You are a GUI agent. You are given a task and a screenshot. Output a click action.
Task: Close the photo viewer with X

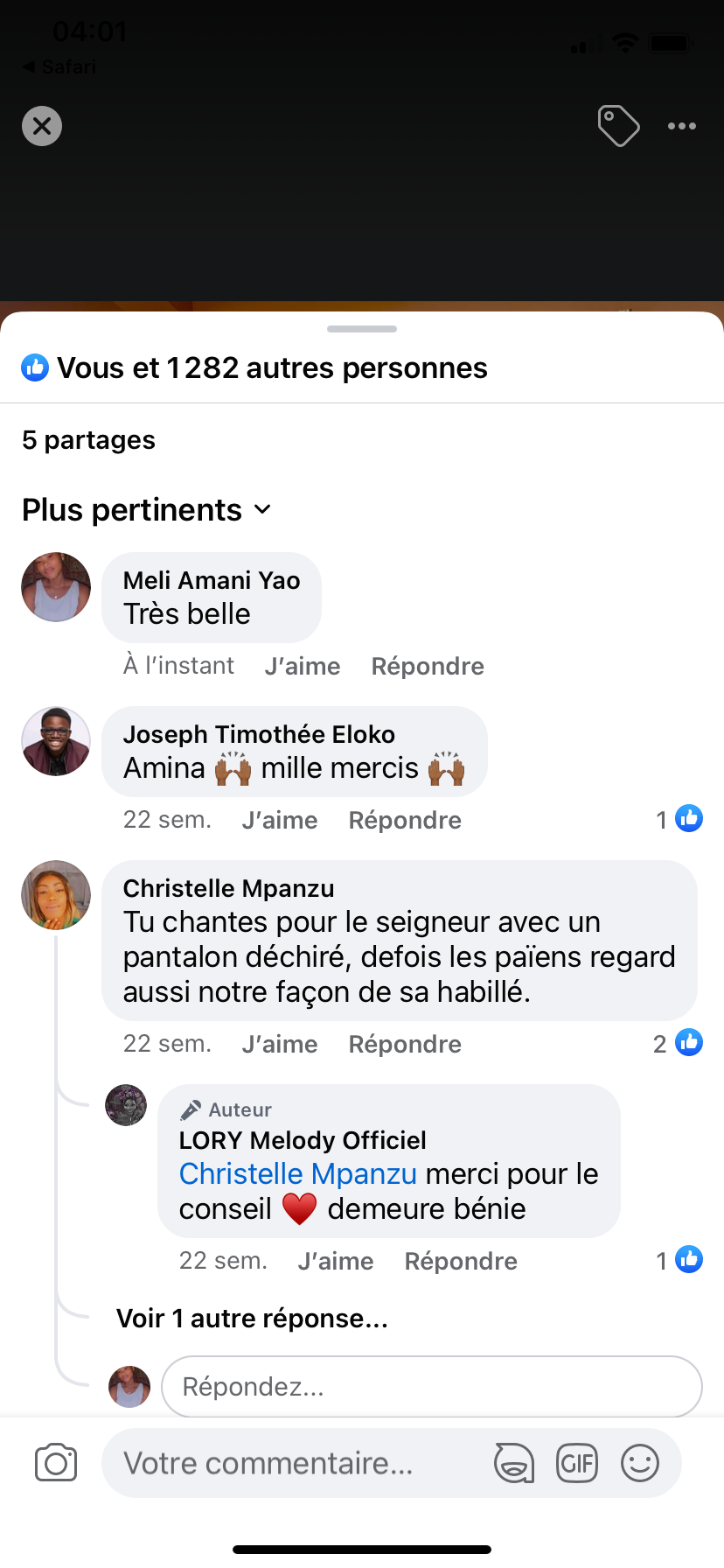(x=42, y=126)
